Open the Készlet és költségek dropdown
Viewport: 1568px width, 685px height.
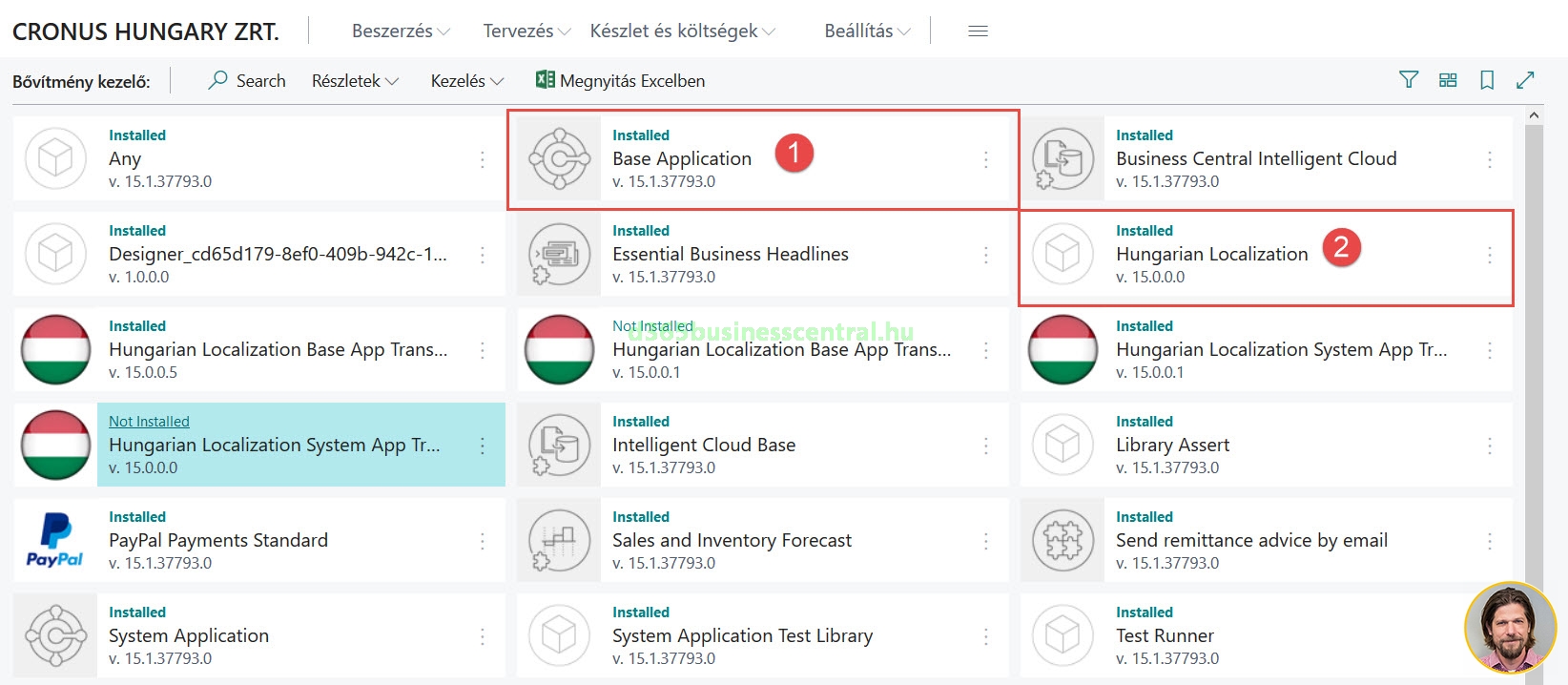(682, 31)
